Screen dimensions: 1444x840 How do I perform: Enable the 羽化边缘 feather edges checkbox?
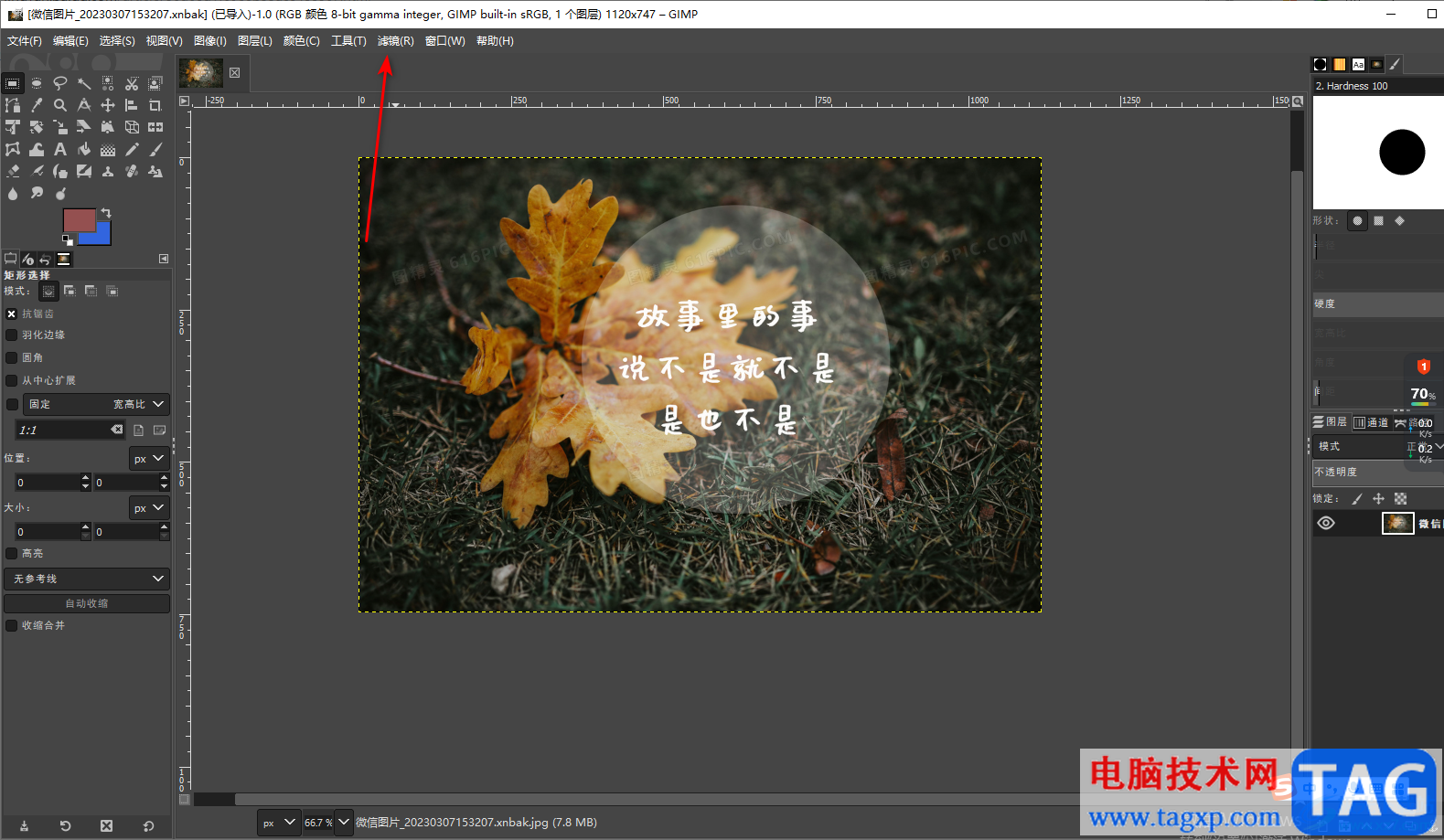pos(12,335)
